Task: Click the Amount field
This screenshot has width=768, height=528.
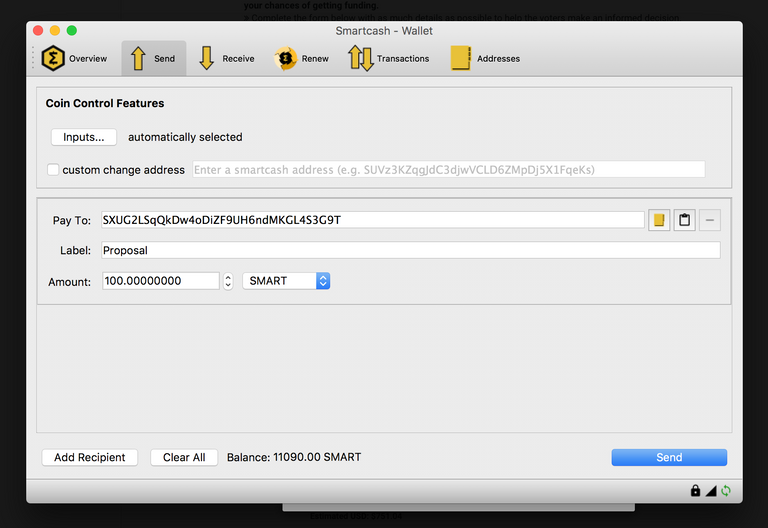Action: tap(161, 281)
